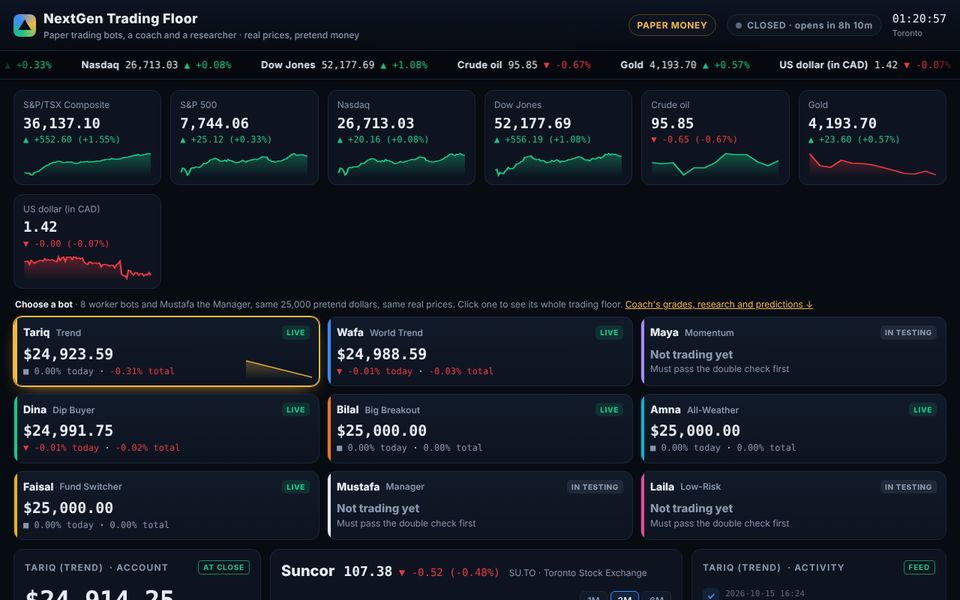
Task: Click the Gold entry in the ticker strip
Action: [684, 65]
